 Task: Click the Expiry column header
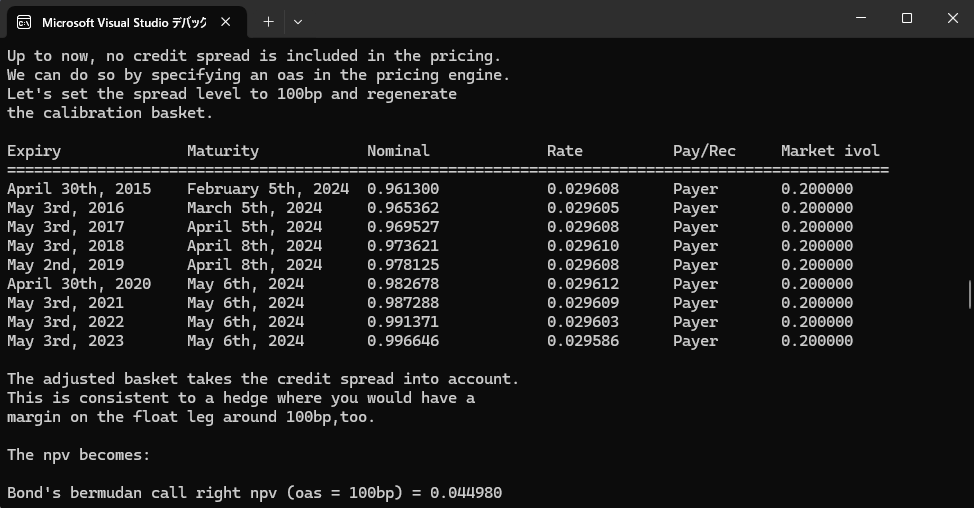[x=34, y=151]
